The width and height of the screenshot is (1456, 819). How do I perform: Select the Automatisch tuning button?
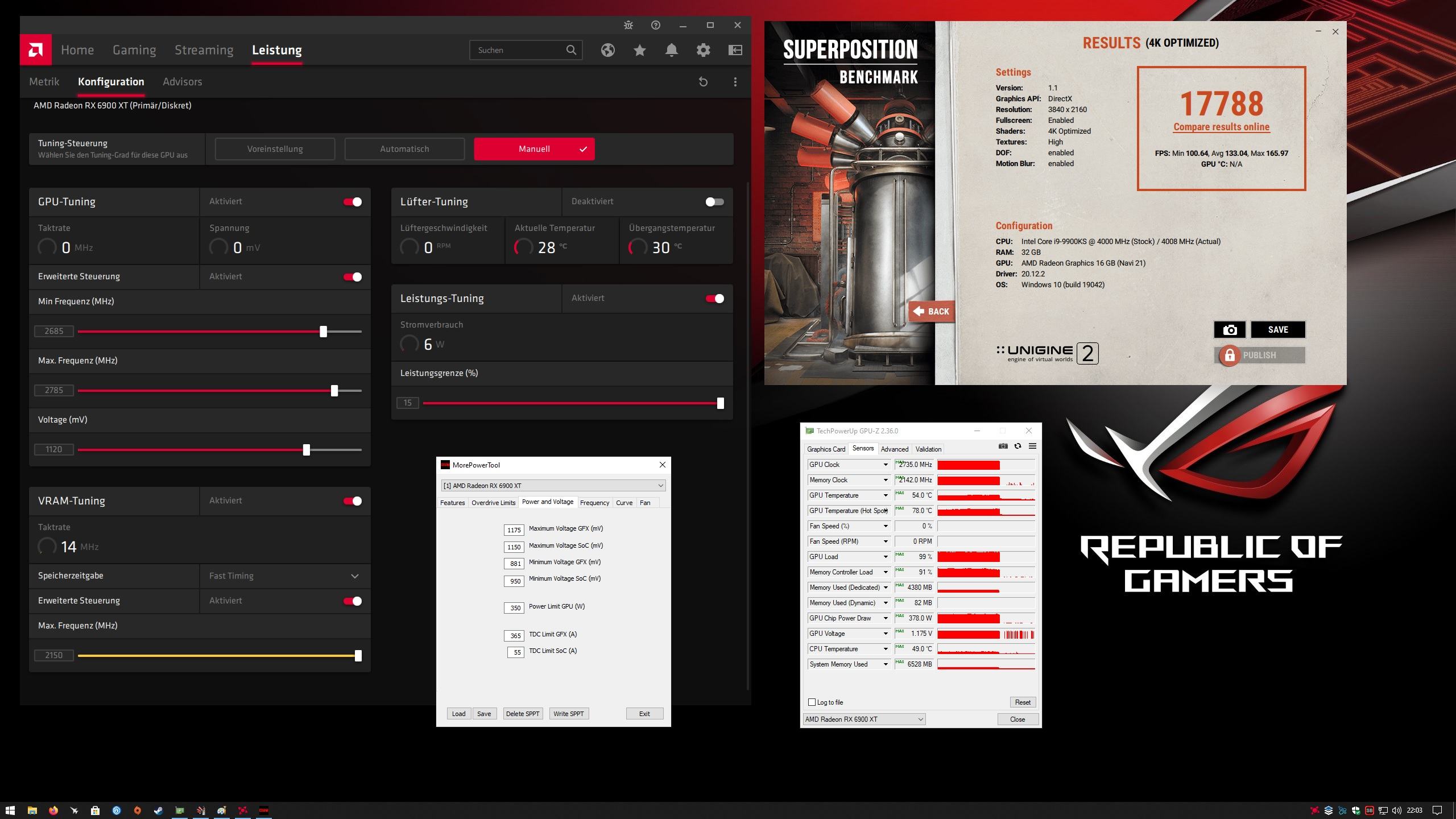coord(404,149)
